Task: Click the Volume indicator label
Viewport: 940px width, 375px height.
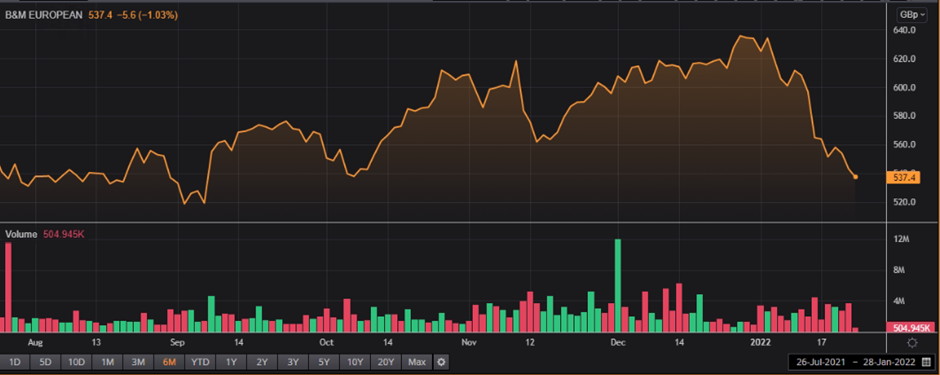Action: click(21, 234)
